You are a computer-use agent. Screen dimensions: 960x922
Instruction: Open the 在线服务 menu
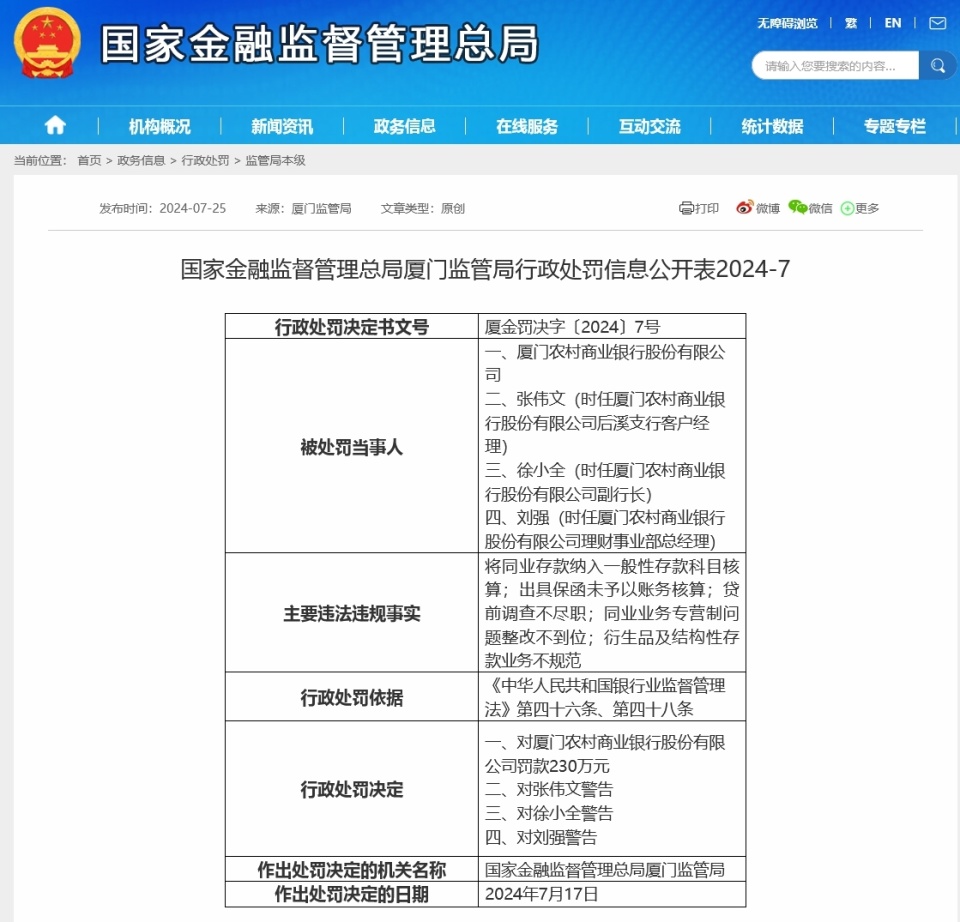[527, 126]
